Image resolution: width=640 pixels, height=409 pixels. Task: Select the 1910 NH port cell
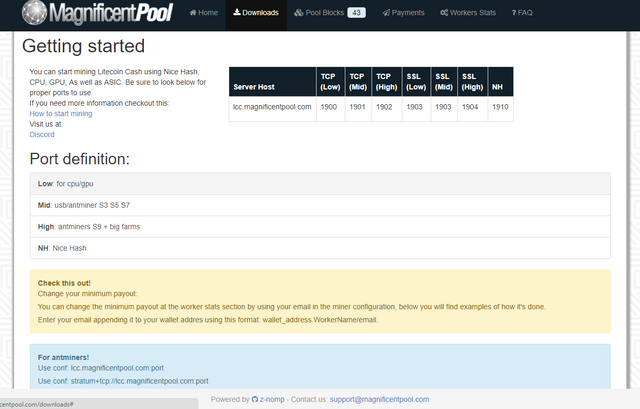[x=500, y=107]
